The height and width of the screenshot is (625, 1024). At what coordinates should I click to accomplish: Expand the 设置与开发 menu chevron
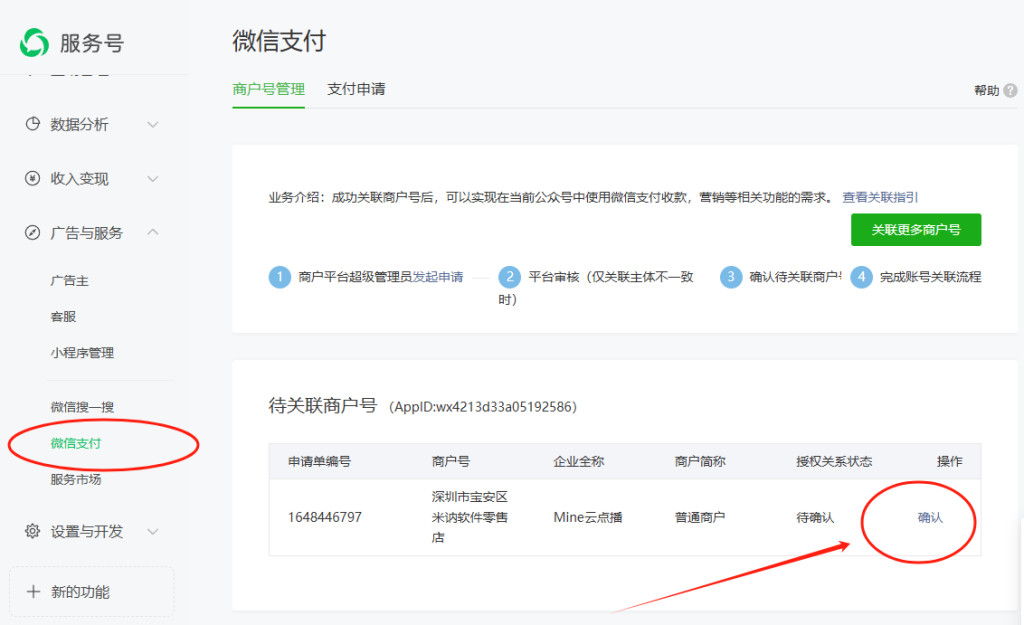pyautogui.click(x=153, y=531)
